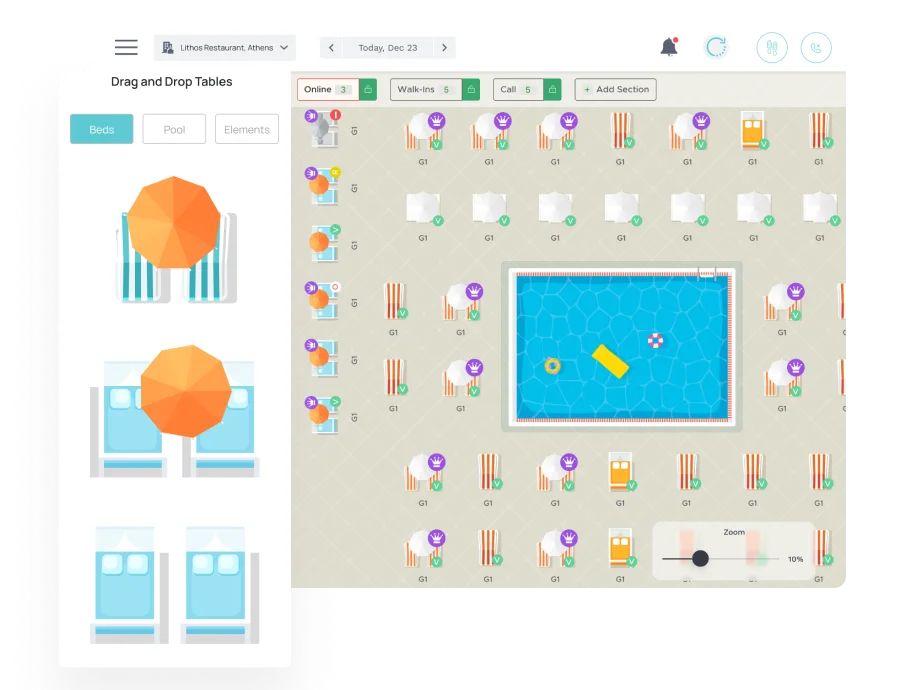Open the date picker showing Today, Dec 23
Viewport: 906px width, 690px height.
[x=388, y=48]
